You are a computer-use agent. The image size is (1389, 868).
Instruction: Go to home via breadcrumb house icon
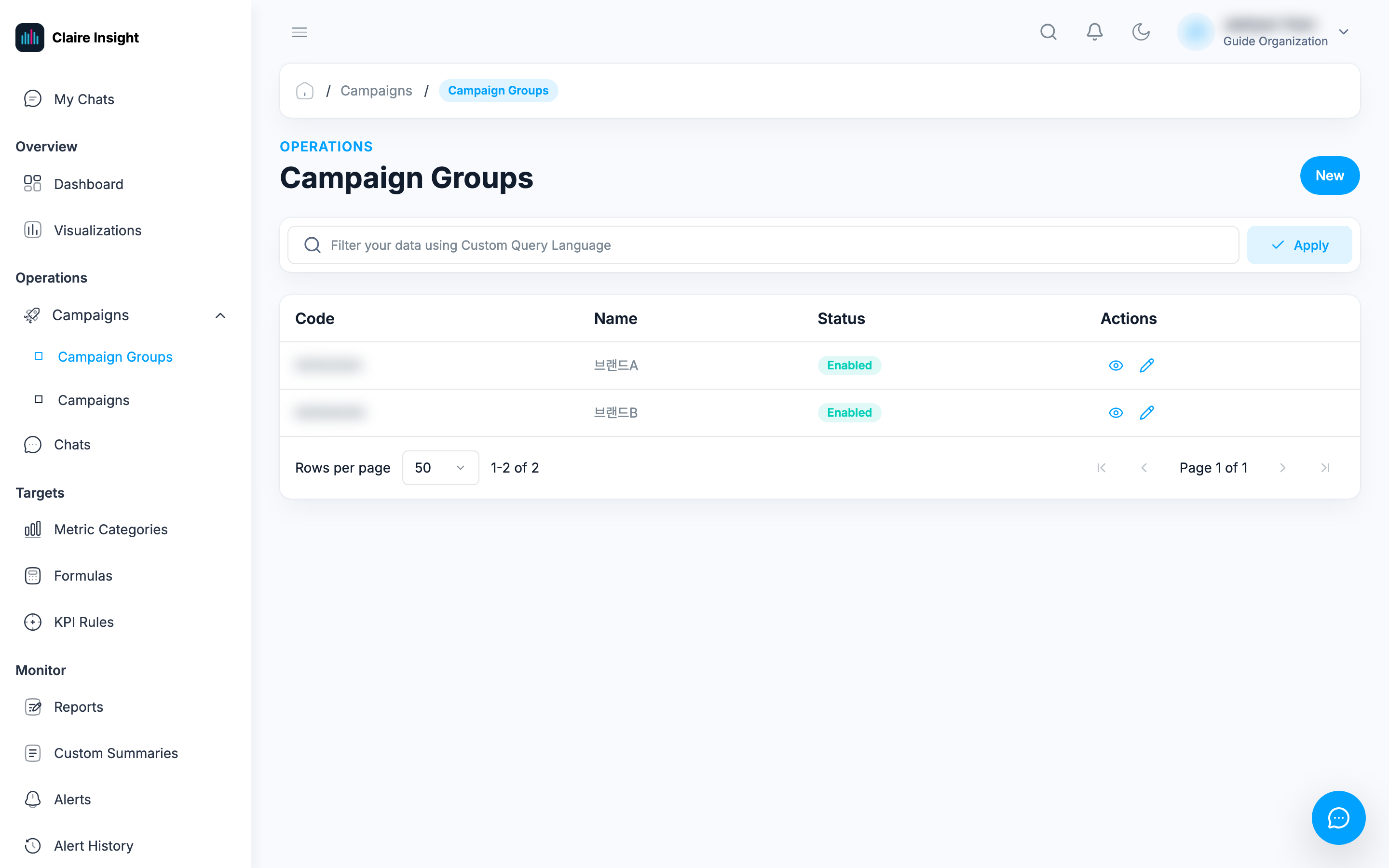[304, 91]
